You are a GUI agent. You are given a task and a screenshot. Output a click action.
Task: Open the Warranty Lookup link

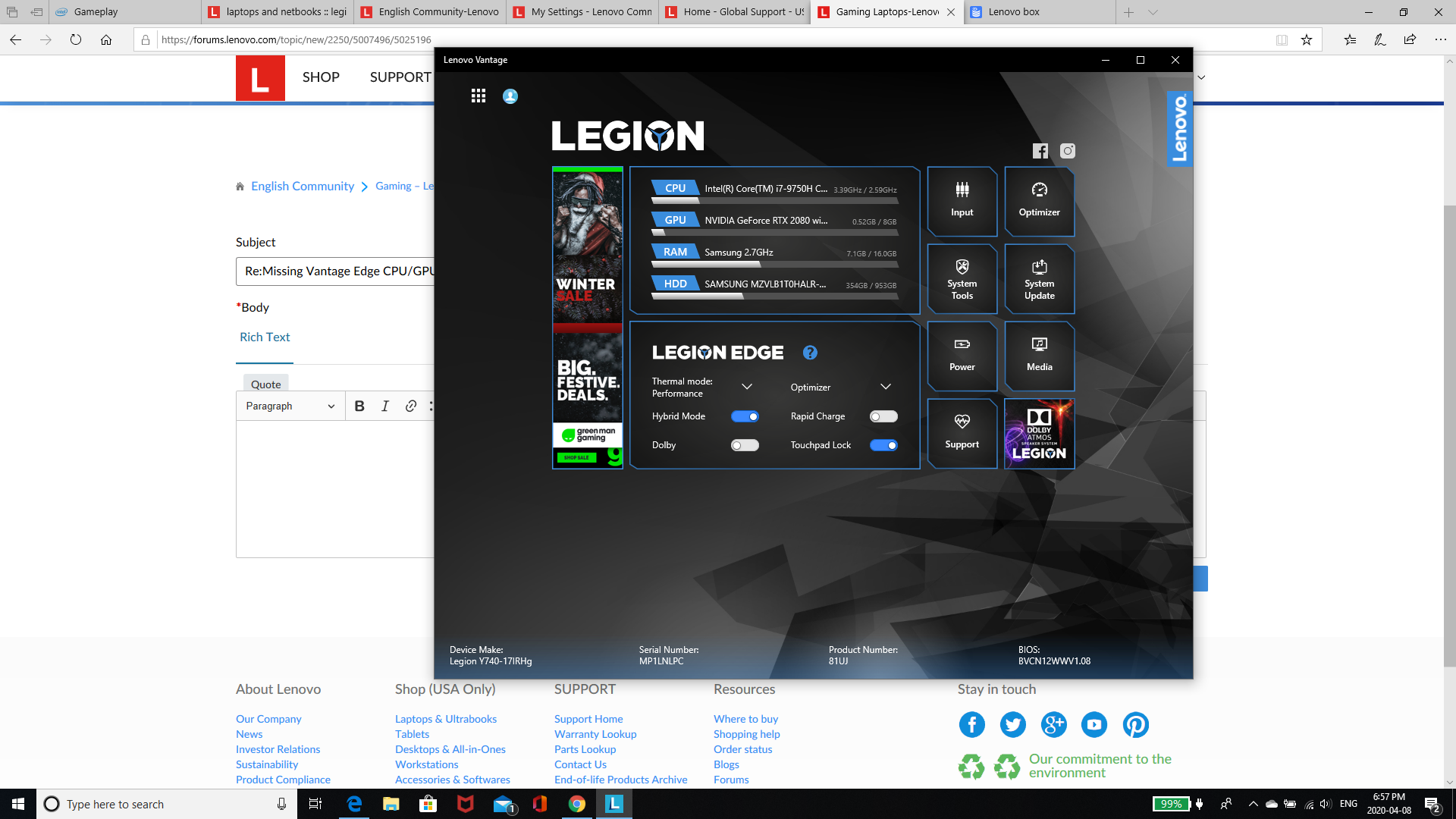595,734
